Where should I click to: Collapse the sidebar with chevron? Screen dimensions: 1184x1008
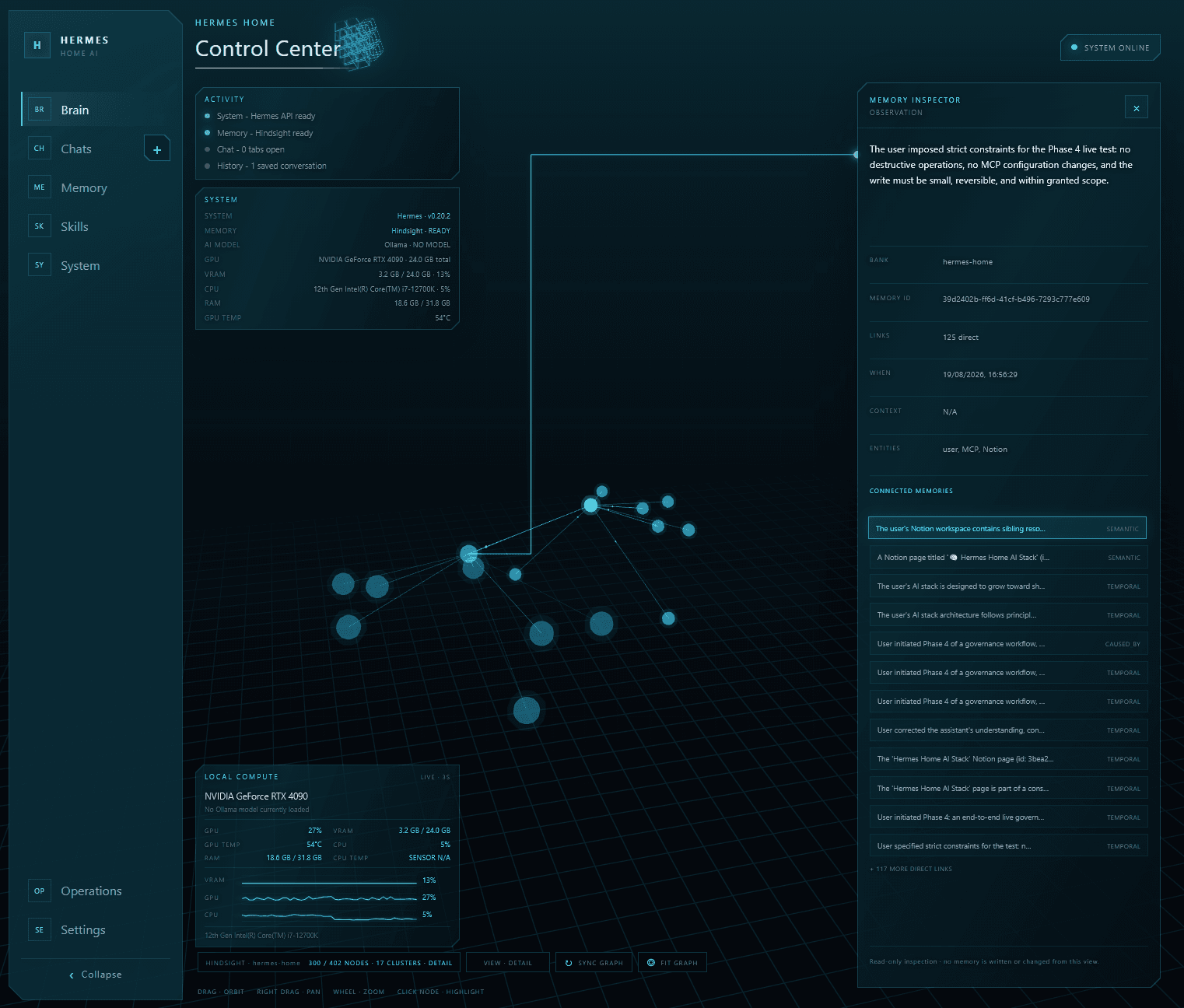pyautogui.click(x=72, y=975)
